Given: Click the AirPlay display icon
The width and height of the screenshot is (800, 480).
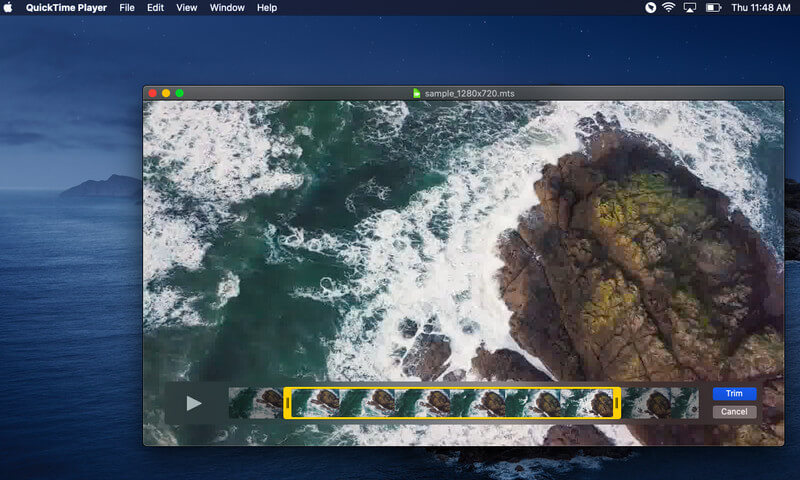Looking at the screenshot, I should point(690,8).
